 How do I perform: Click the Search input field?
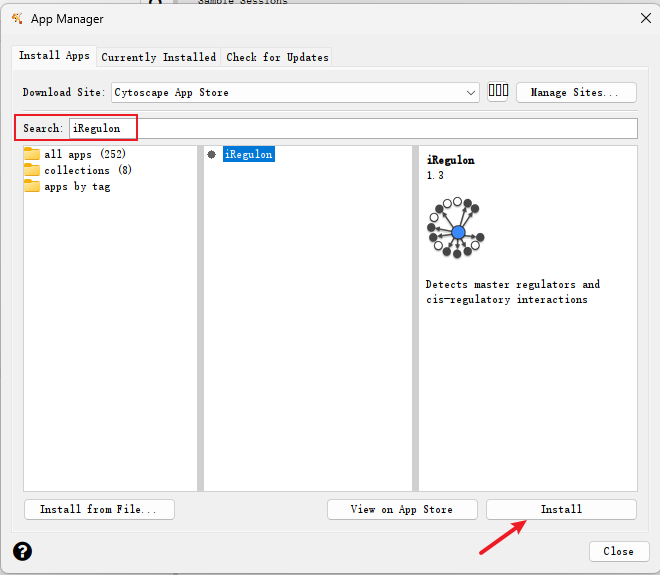[353, 128]
